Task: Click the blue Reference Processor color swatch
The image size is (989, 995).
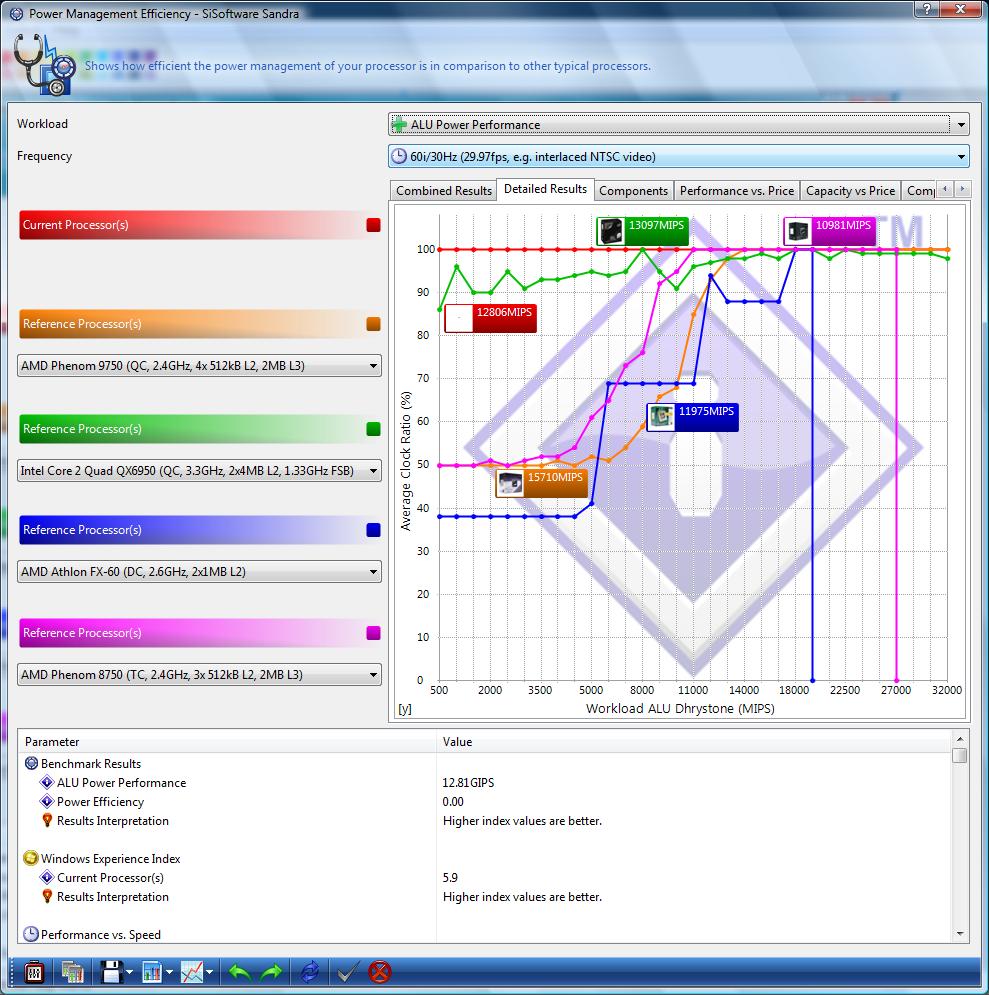Action: (x=374, y=530)
